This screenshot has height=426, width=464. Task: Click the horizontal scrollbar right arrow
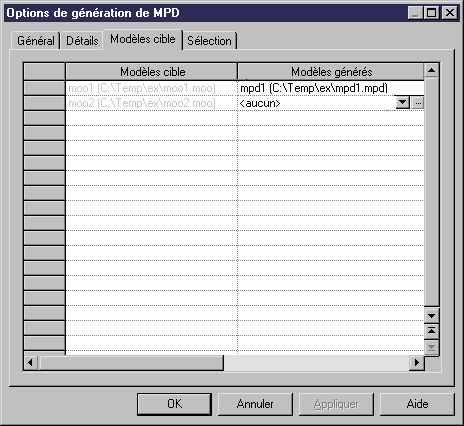[x=417, y=363]
